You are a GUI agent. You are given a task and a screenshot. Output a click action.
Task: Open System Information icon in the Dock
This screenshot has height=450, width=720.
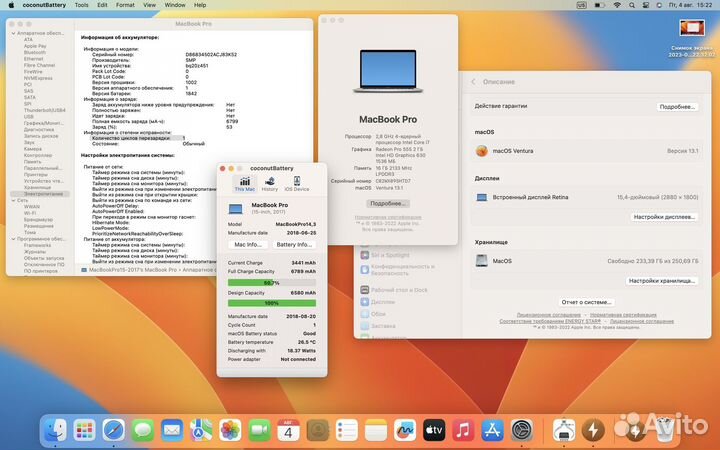pyautogui.click(x=564, y=430)
